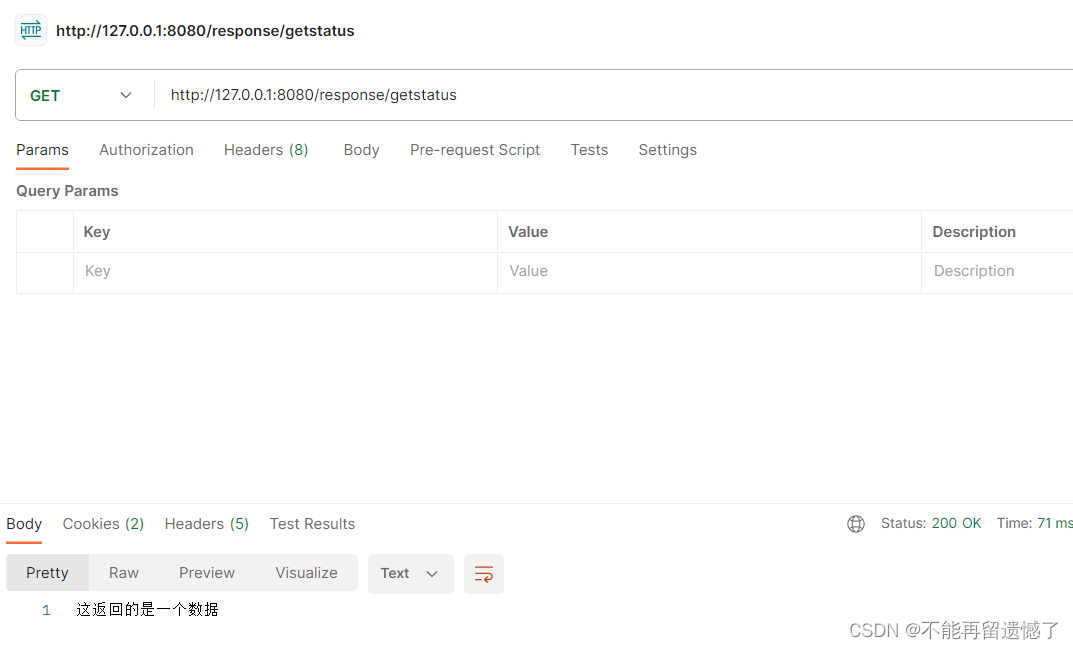
Task: Open the Settings tab
Action: 668,150
